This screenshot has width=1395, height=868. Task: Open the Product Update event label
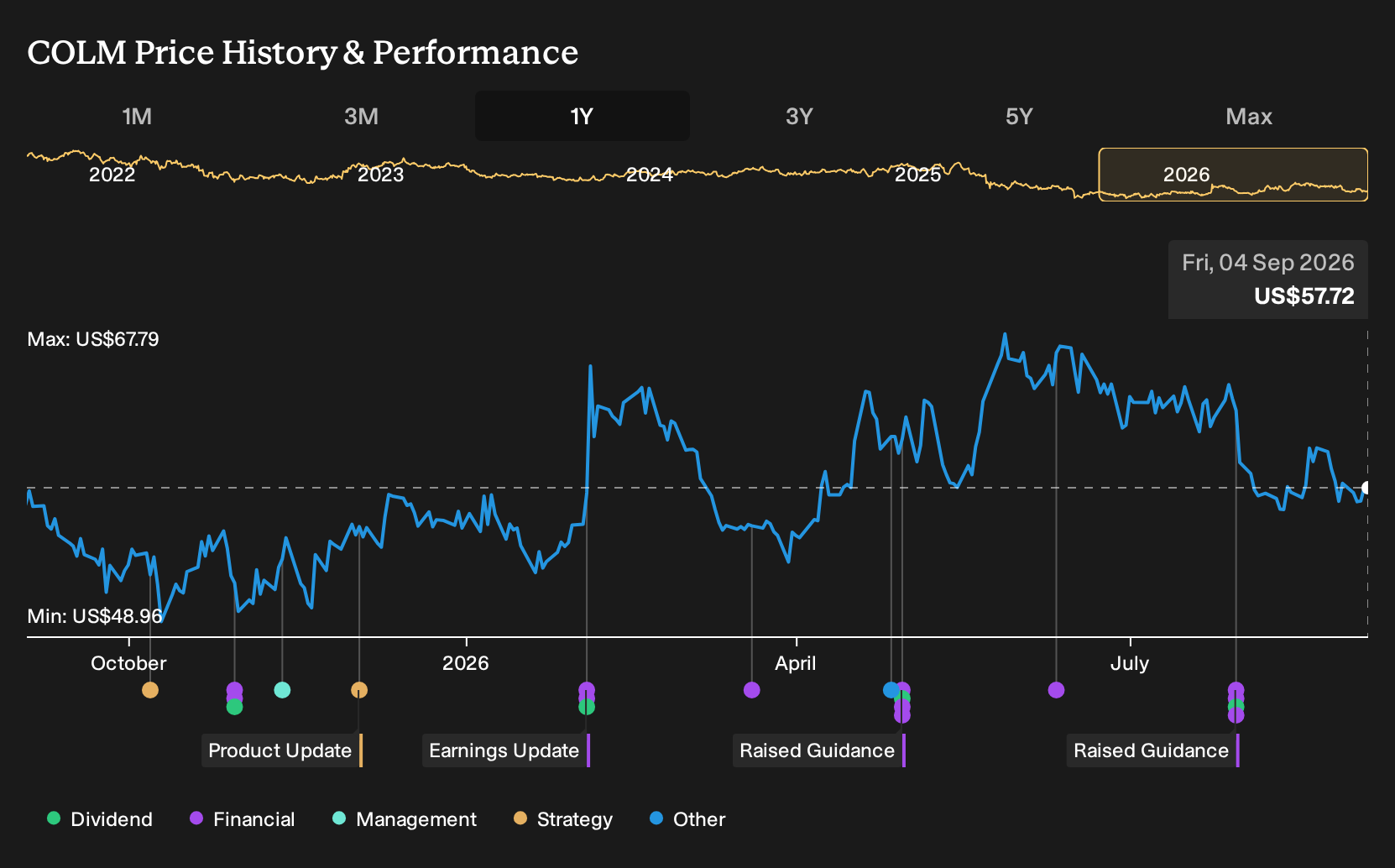(x=282, y=750)
